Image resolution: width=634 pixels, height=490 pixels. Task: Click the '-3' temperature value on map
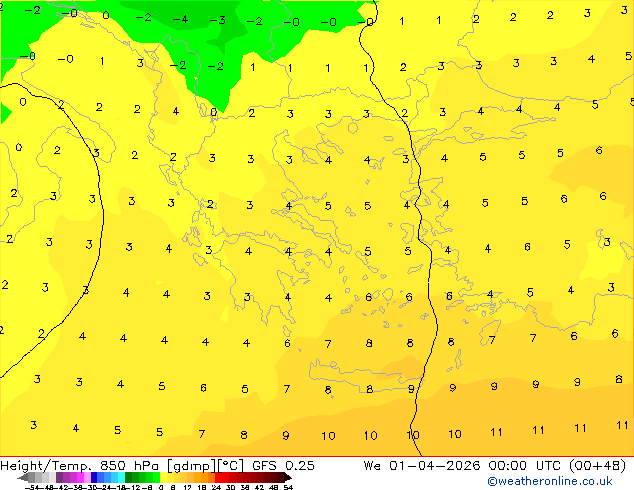click(x=217, y=20)
